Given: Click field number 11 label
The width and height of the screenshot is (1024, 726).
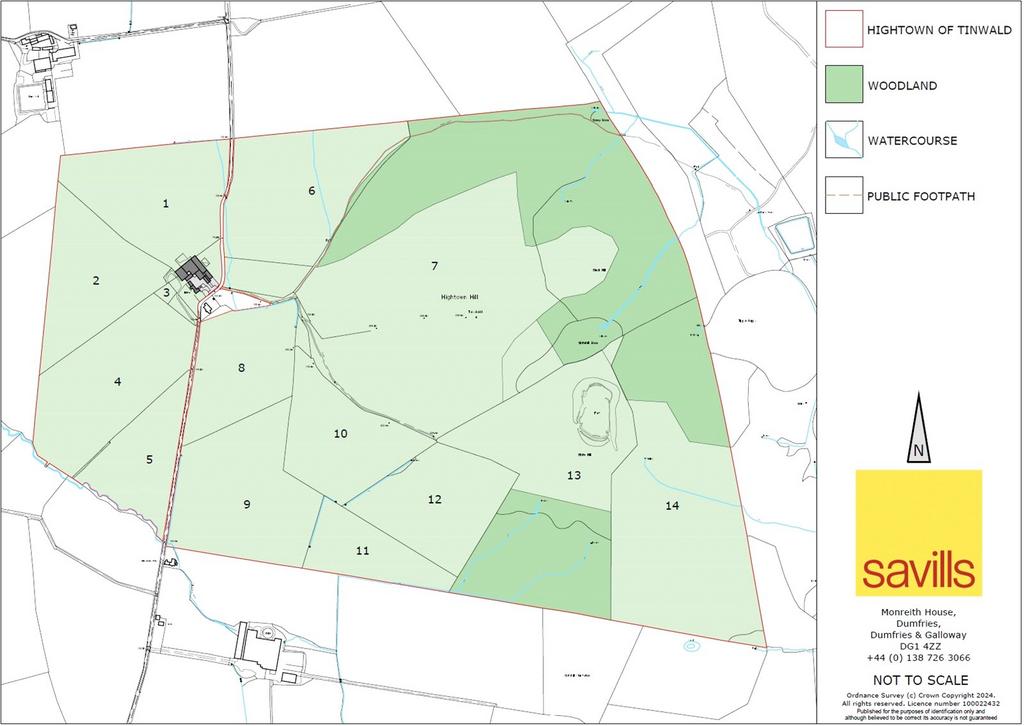Looking at the screenshot, I should click(362, 550).
